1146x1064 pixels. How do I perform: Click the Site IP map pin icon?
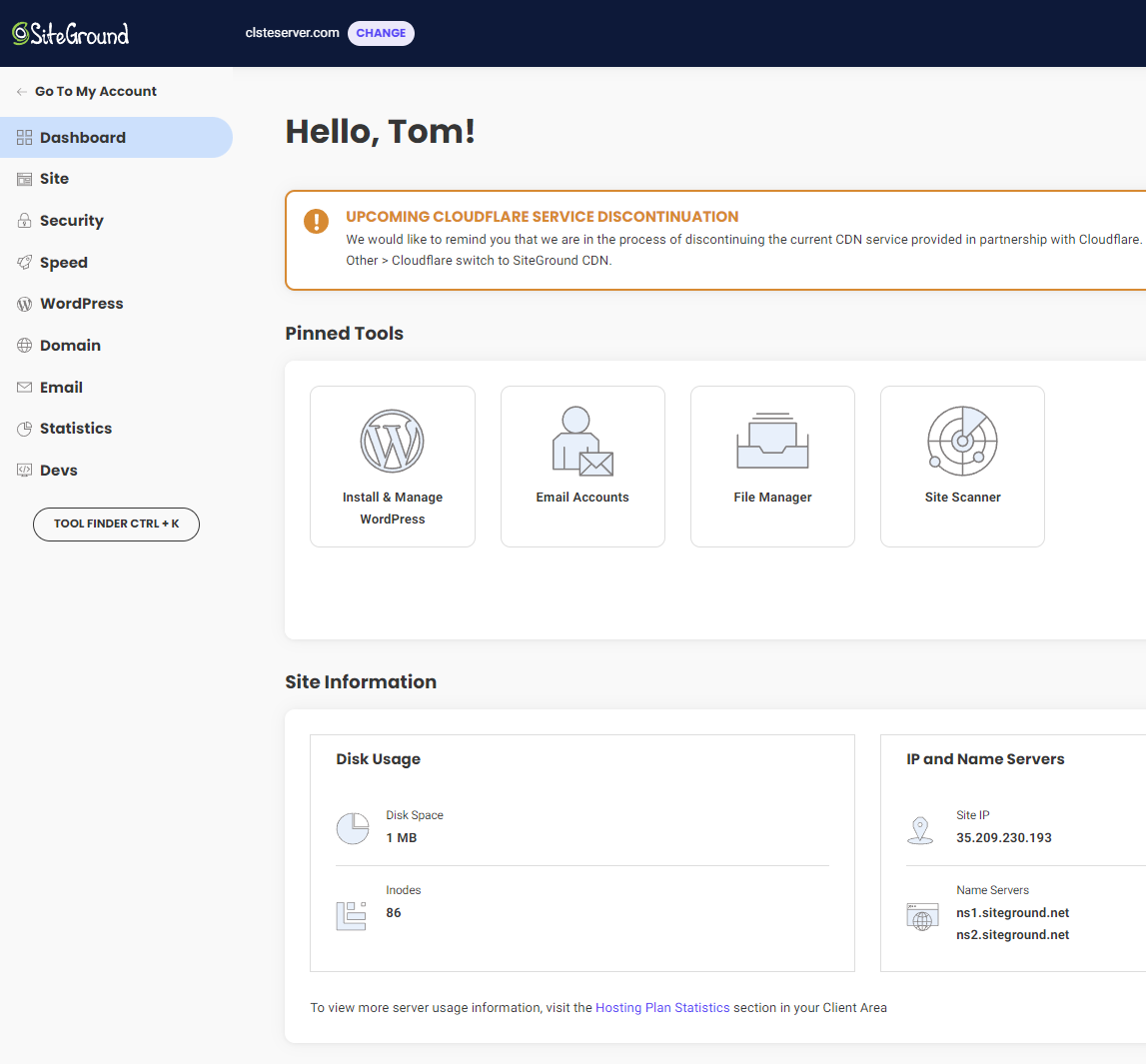(920, 831)
